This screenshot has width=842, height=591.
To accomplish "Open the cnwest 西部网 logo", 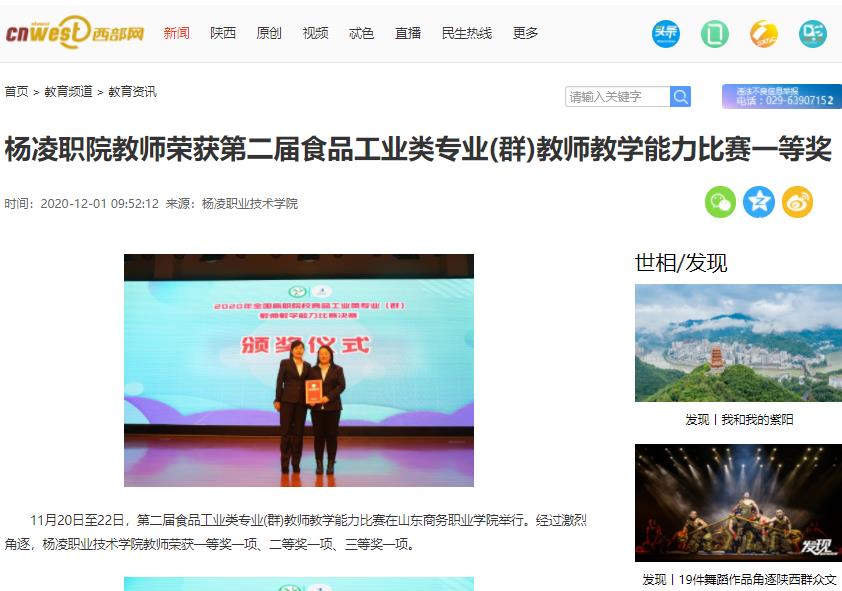I will coord(75,32).
